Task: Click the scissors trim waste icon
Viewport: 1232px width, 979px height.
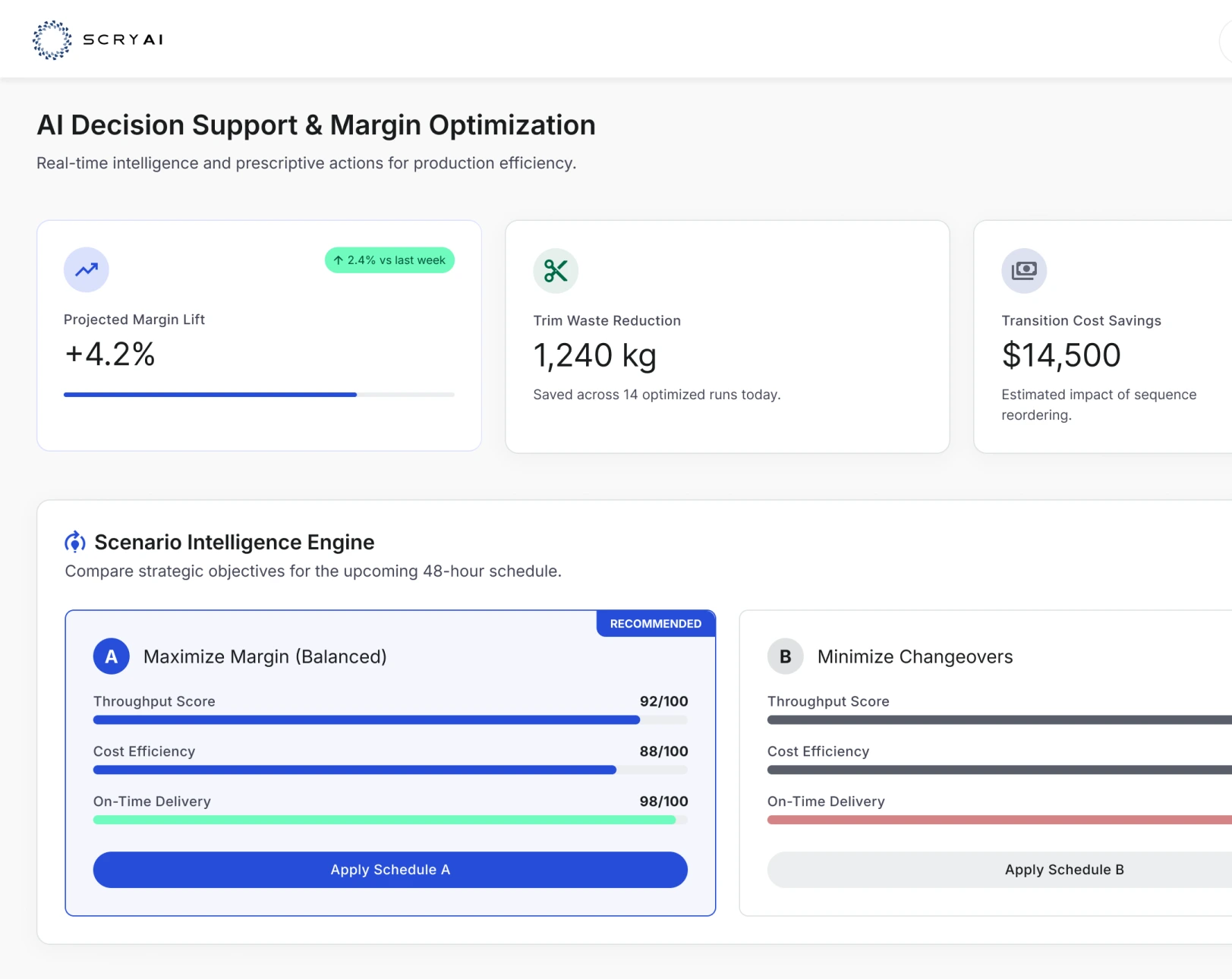Action: 556,271
